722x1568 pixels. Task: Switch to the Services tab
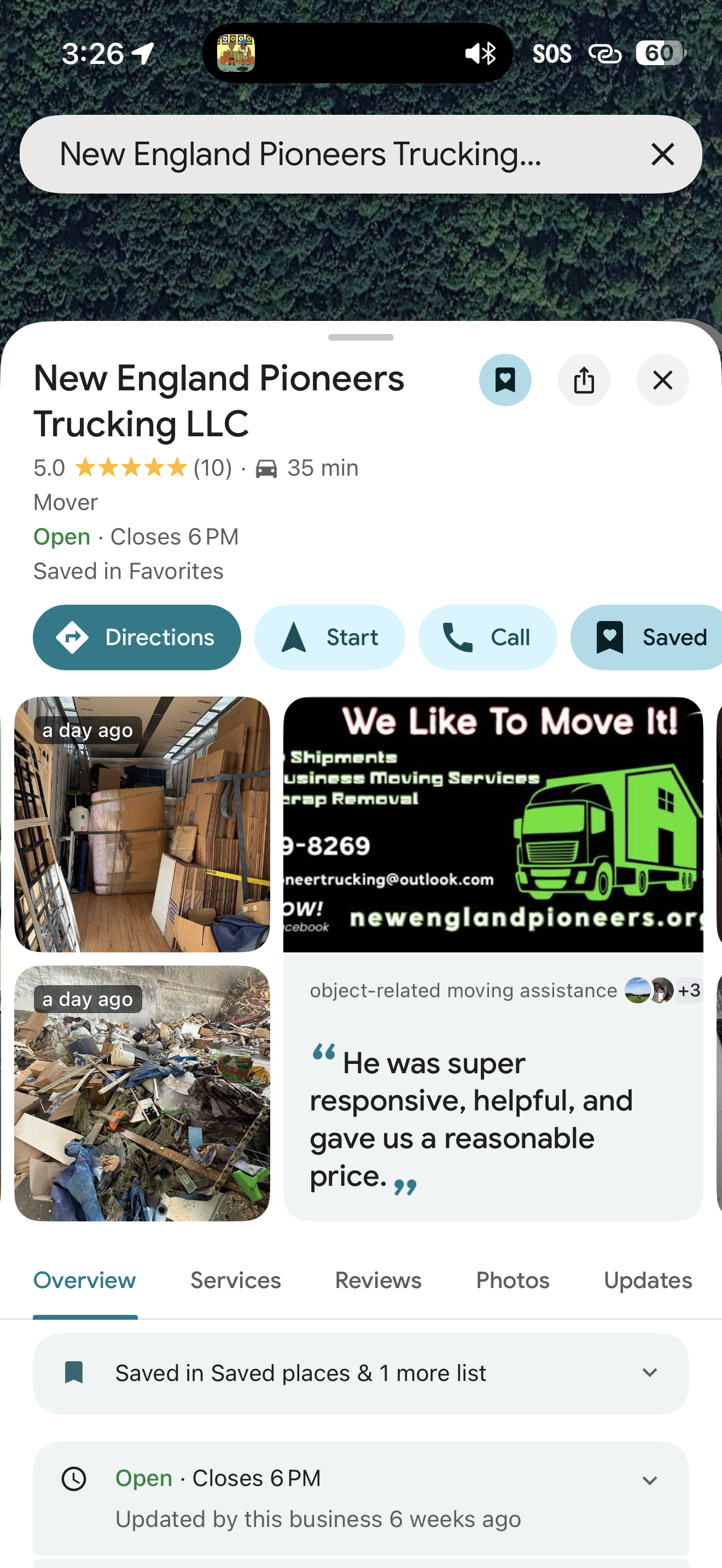pyautogui.click(x=236, y=1280)
